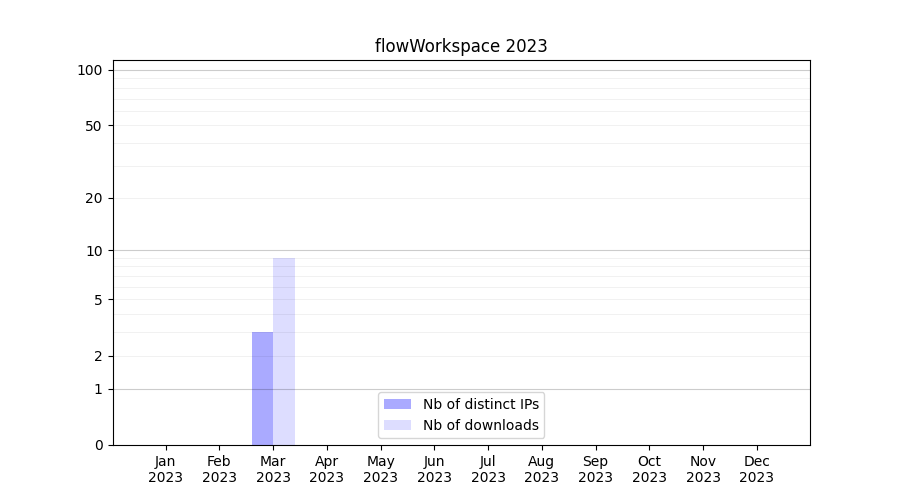The width and height of the screenshot is (900, 500).
Task: Click the dark blue March distinct IPs bar
Action: click(x=262, y=388)
